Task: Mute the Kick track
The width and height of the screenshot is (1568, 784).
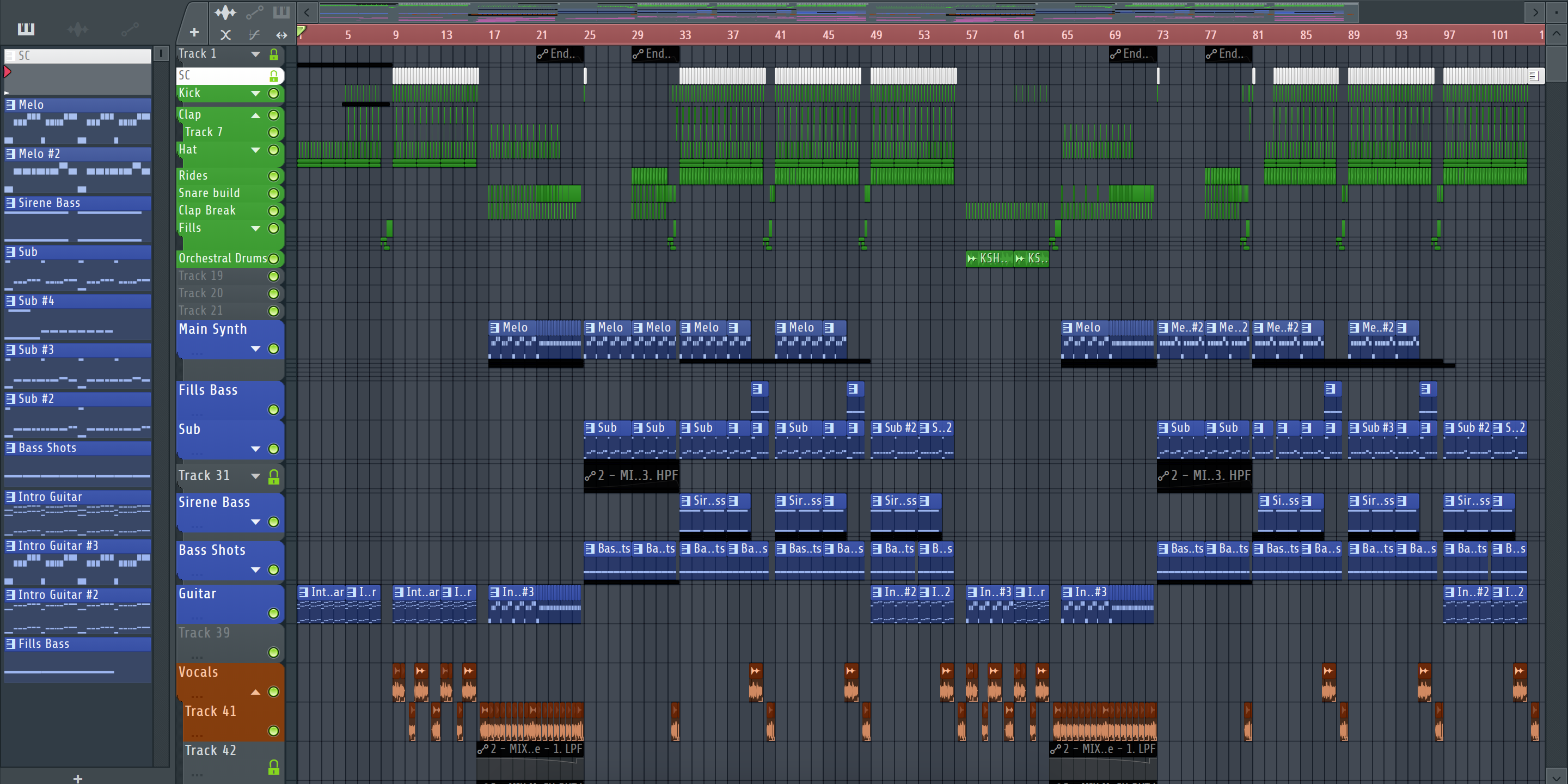Action: (x=274, y=94)
